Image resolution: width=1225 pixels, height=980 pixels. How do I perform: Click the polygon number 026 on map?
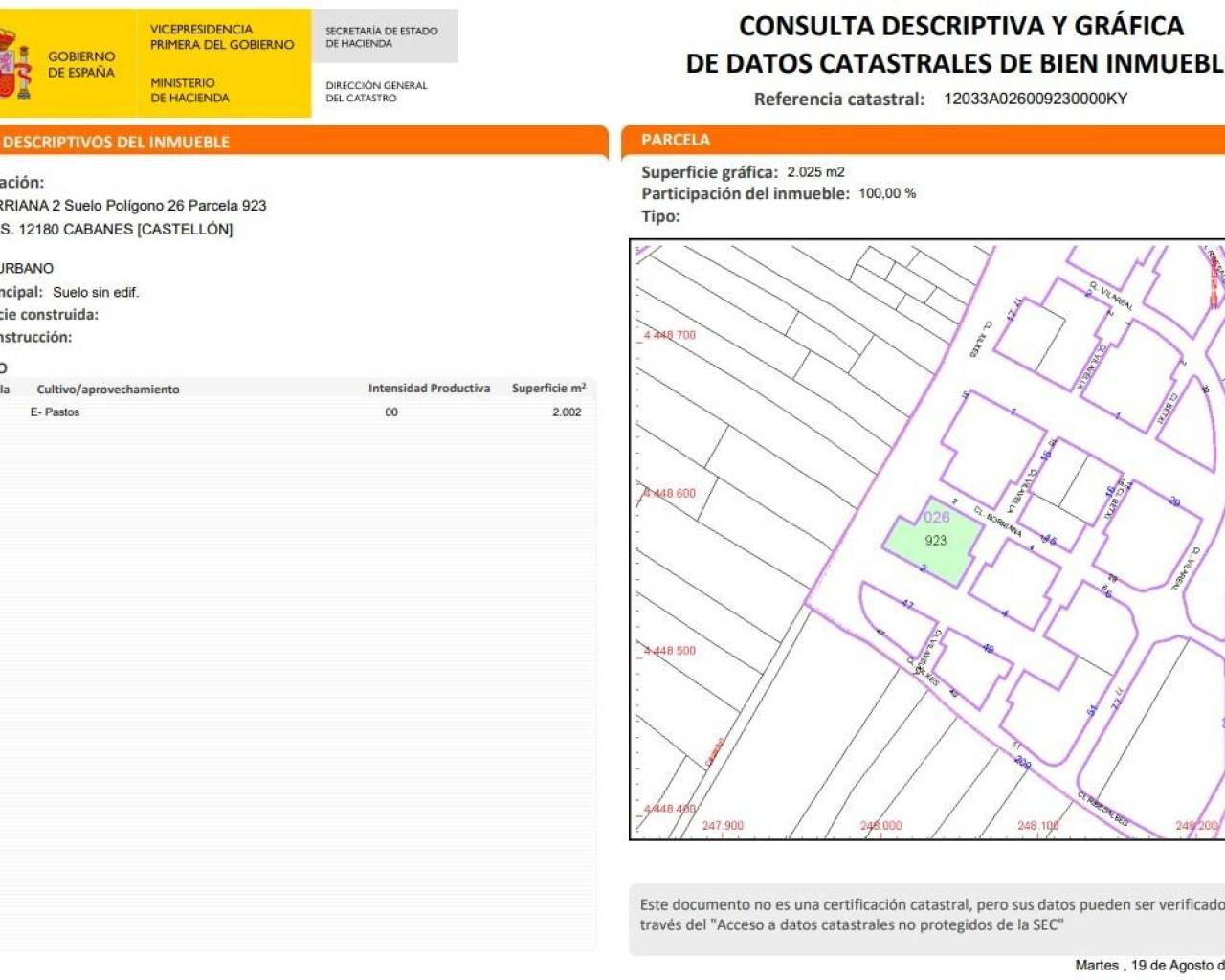pyautogui.click(x=936, y=517)
